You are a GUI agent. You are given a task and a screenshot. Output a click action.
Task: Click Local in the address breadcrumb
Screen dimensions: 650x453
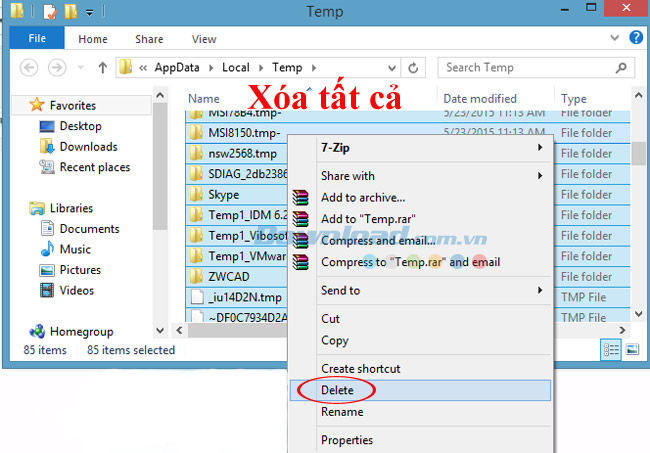coord(235,68)
